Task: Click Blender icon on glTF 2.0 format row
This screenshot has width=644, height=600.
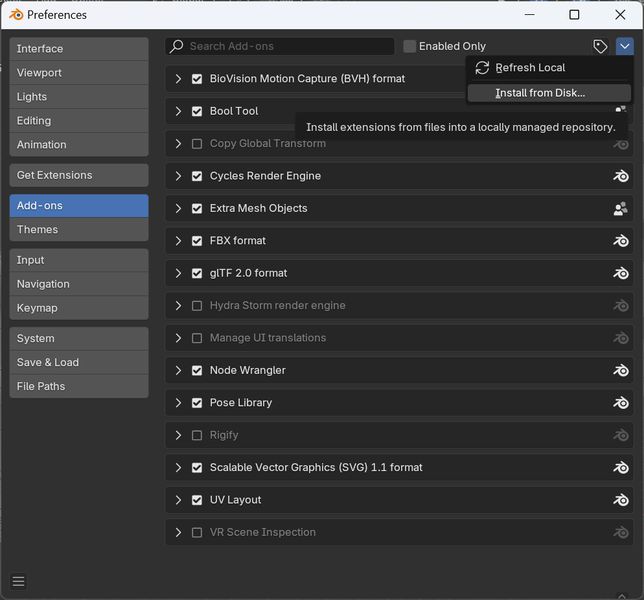Action: [x=621, y=273]
